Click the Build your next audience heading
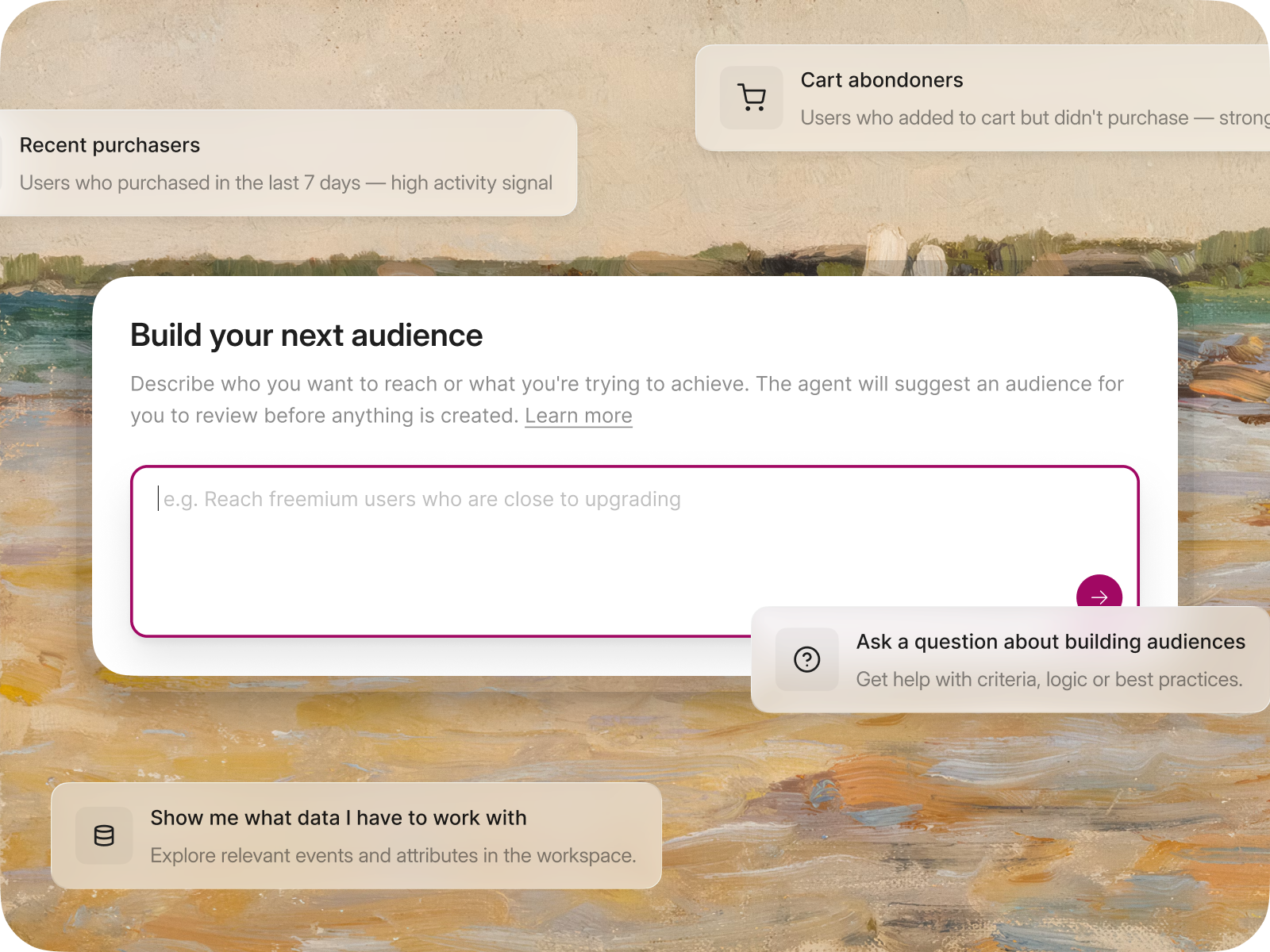Viewport: 1270px width, 952px height. pyautogui.click(x=306, y=336)
